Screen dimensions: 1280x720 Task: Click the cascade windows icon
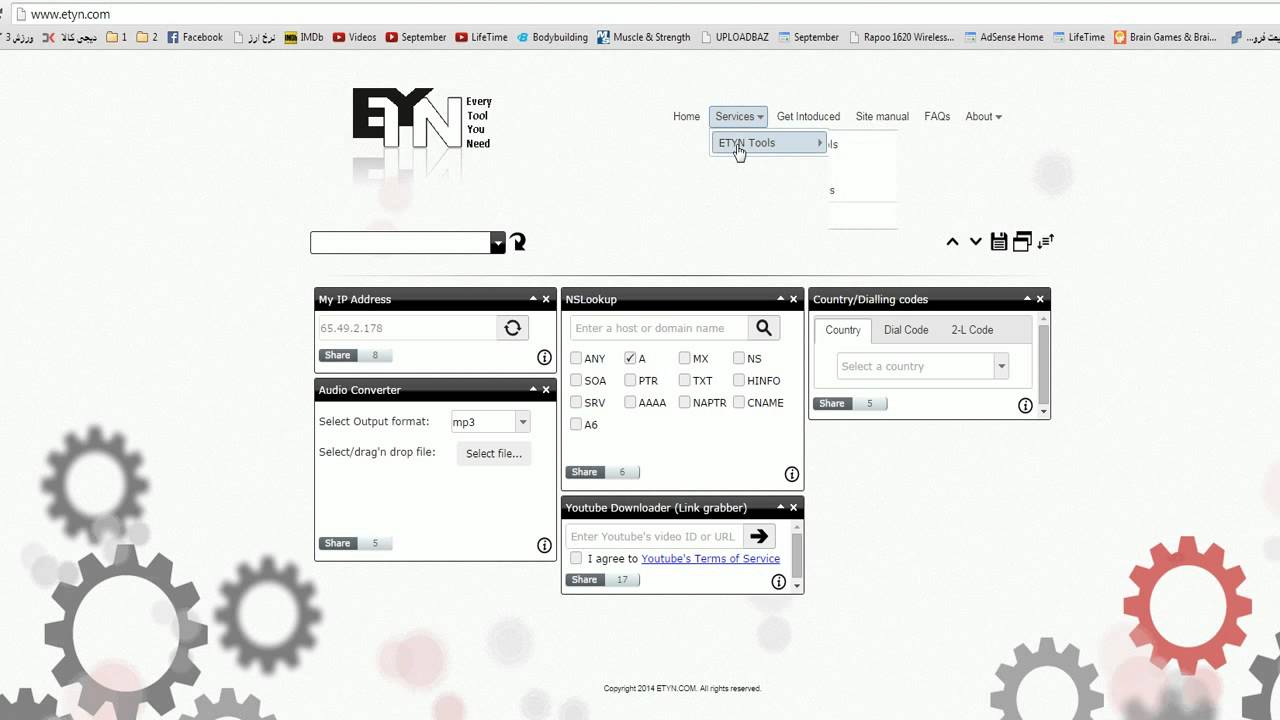1022,241
